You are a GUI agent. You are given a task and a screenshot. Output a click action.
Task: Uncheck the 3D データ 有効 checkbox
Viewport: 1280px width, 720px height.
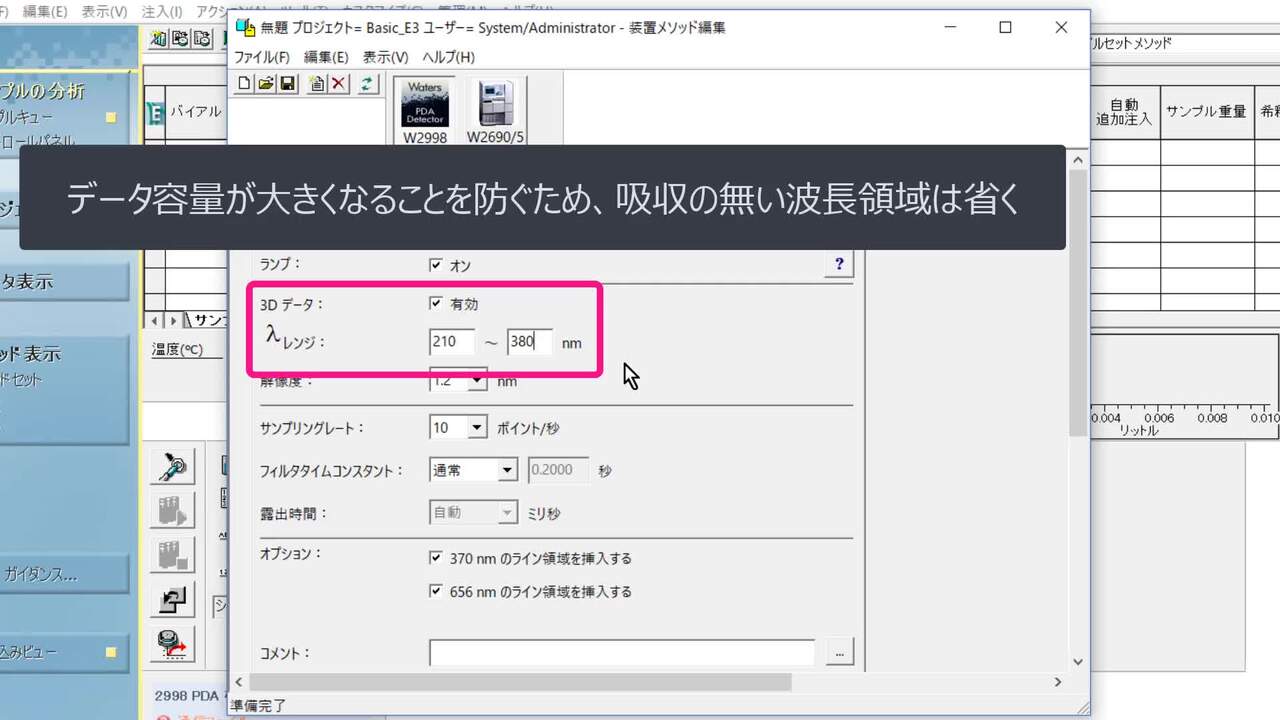435,303
